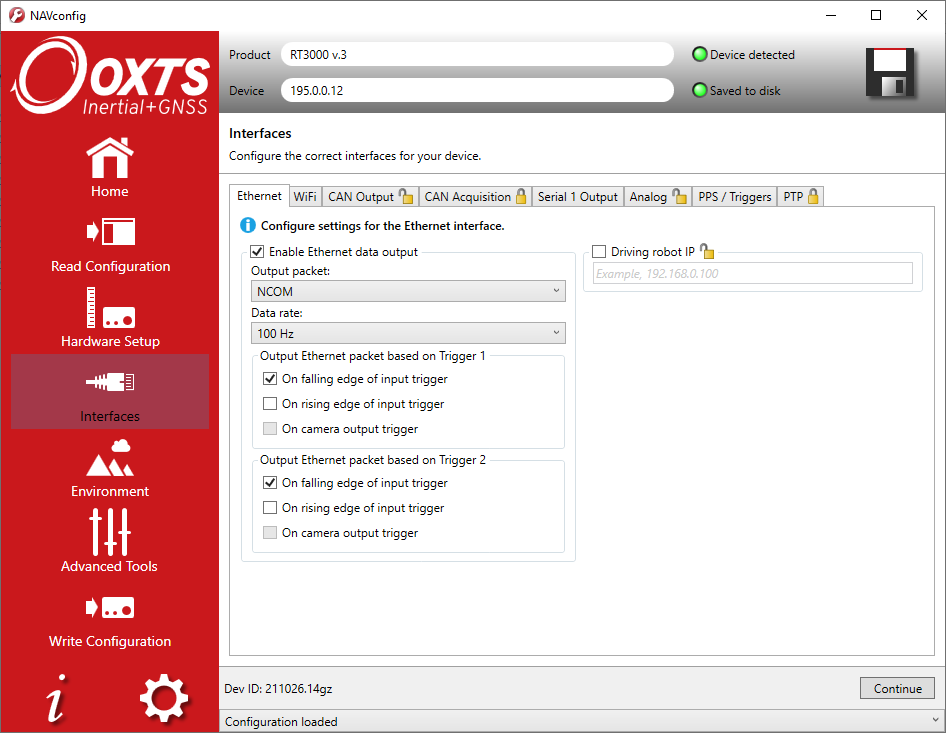Open the settings gear icon

163,697
